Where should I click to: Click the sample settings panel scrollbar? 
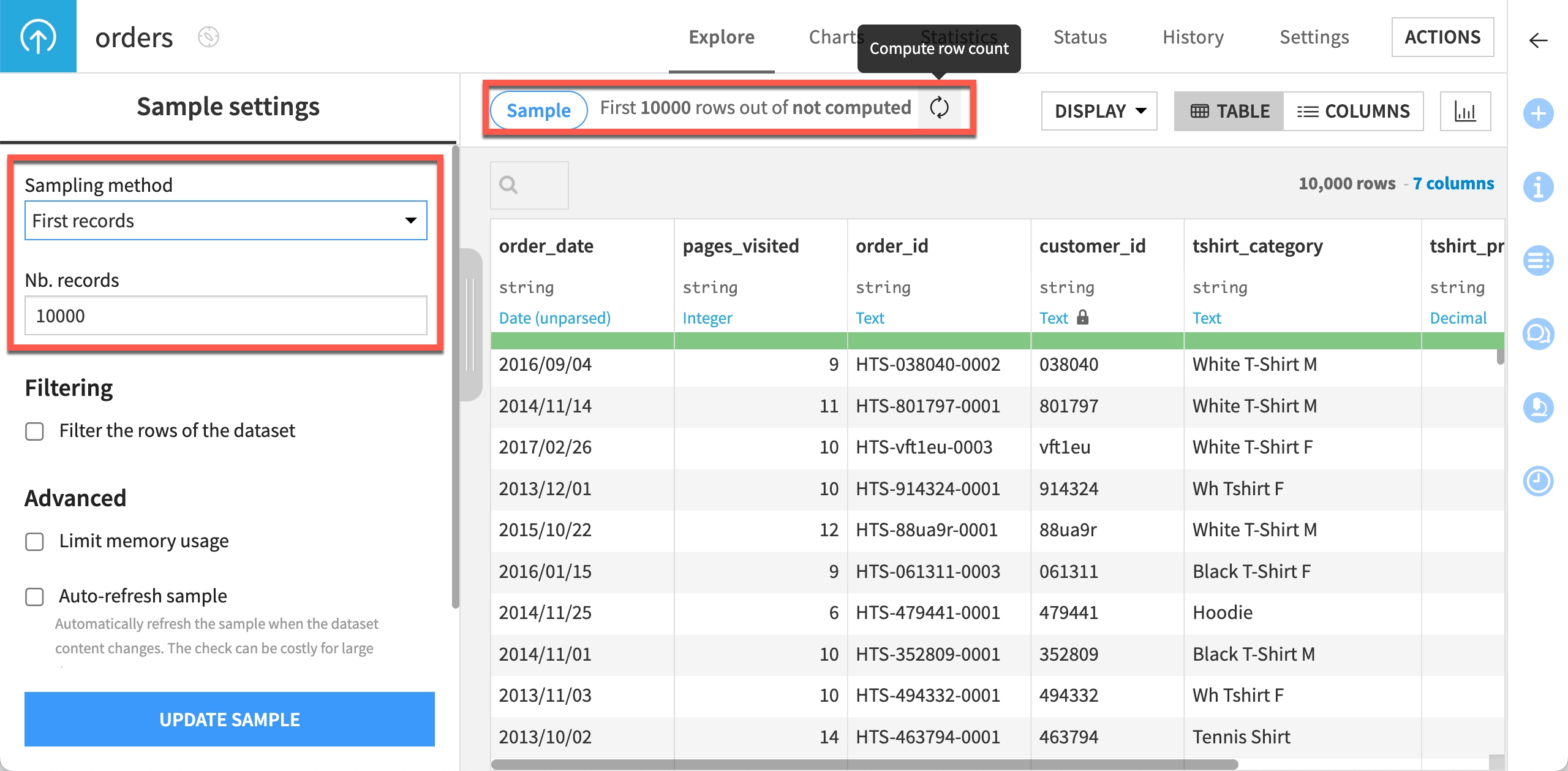point(455,378)
